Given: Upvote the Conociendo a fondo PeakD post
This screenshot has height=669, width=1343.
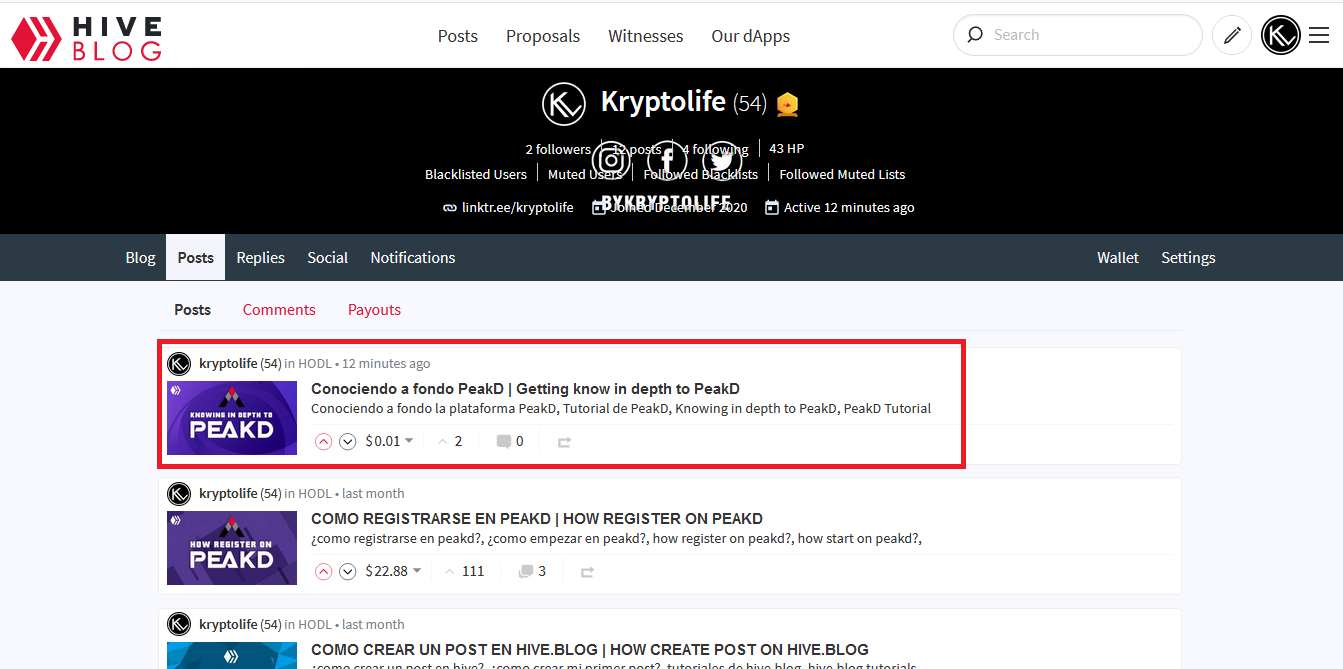Looking at the screenshot, I should [323, 441].
